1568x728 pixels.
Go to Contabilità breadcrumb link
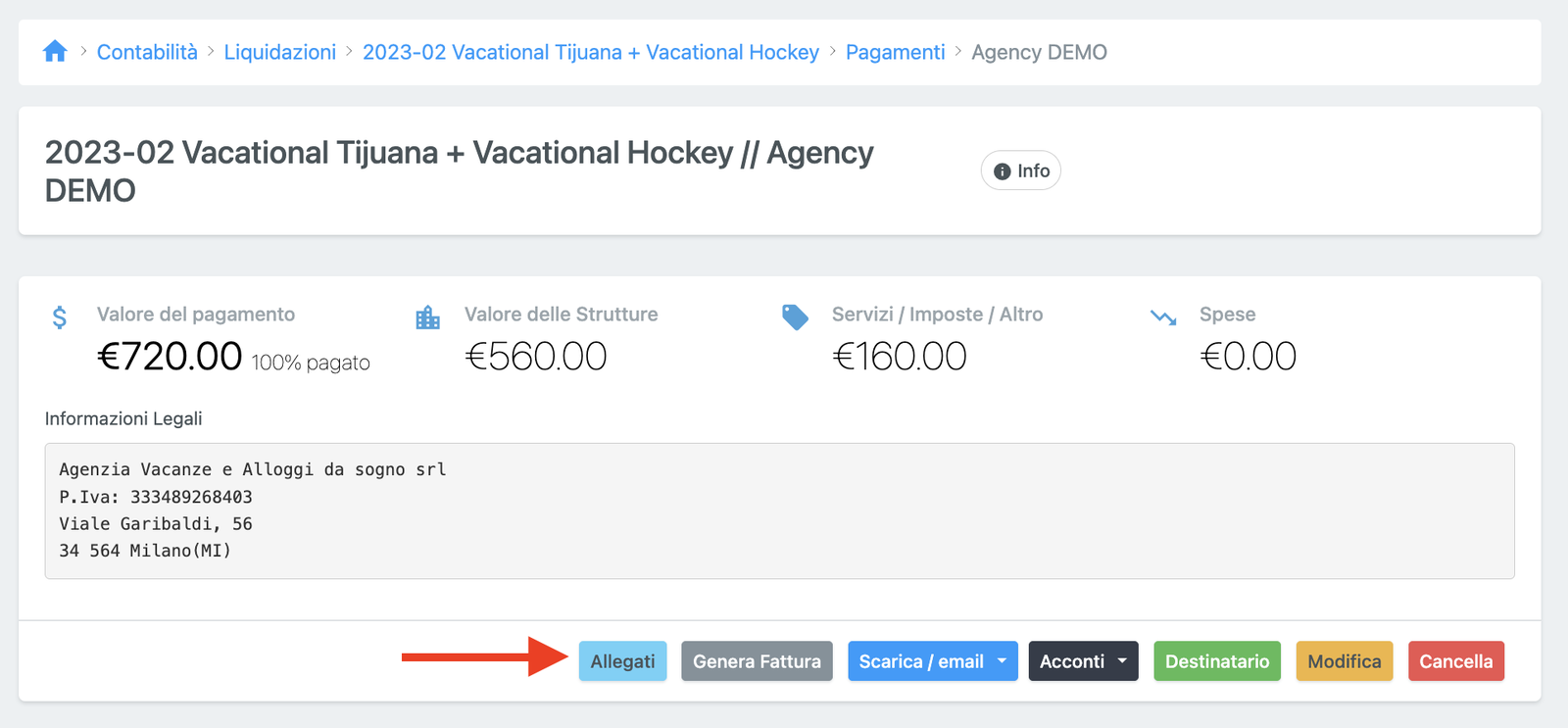coord(147,52)
